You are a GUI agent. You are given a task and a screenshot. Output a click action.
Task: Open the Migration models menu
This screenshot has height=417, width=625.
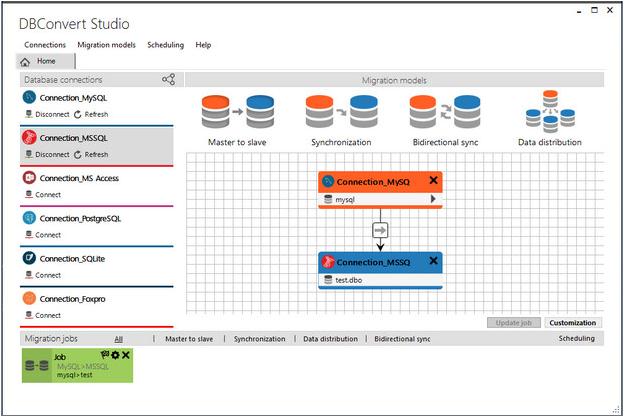(x=106, y=45)
